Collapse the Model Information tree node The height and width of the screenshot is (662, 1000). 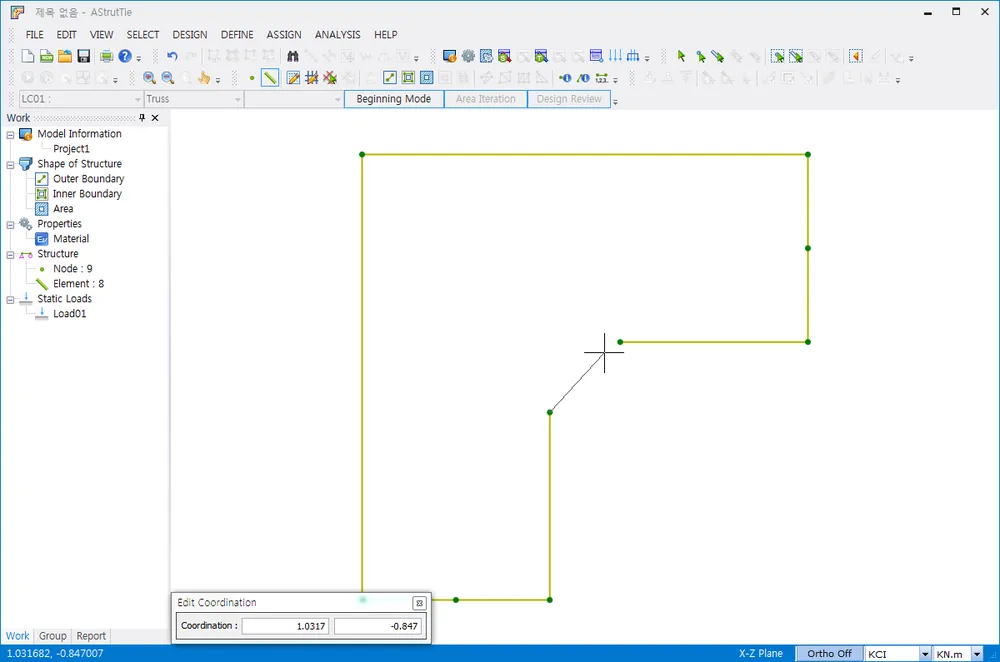pos(10,135)
